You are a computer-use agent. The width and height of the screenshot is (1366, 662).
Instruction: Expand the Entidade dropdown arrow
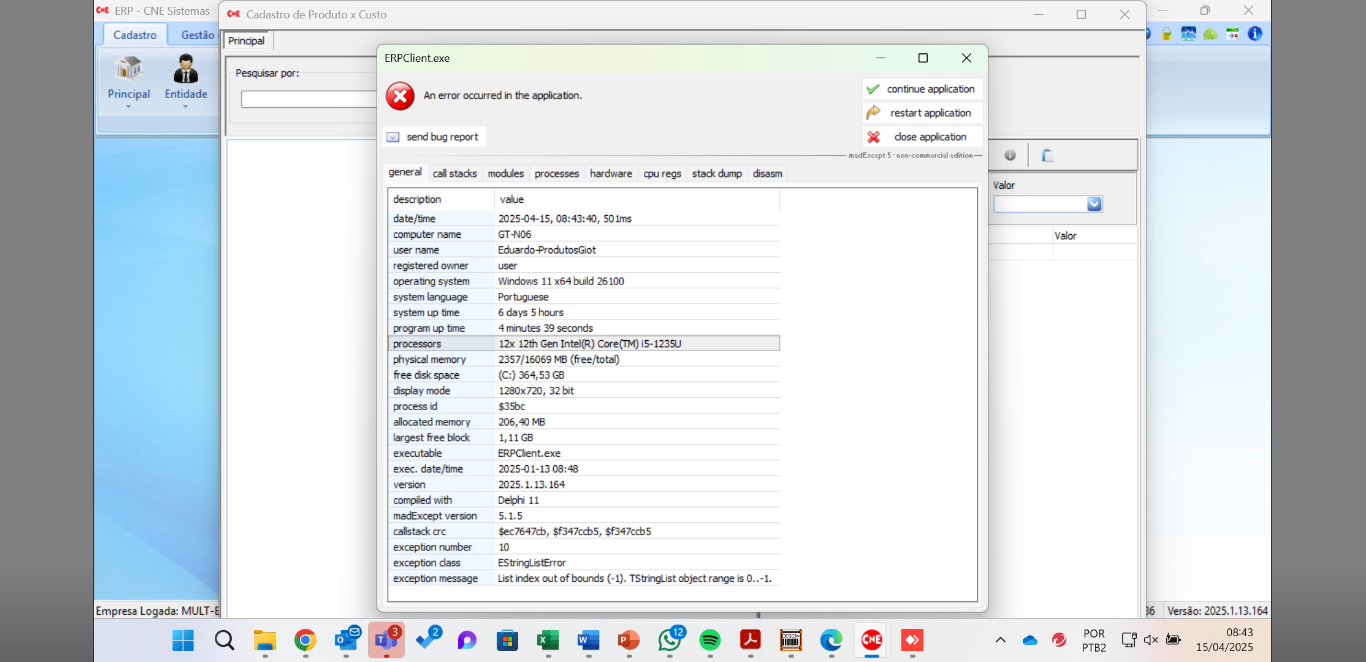click(x=185, y=106)
